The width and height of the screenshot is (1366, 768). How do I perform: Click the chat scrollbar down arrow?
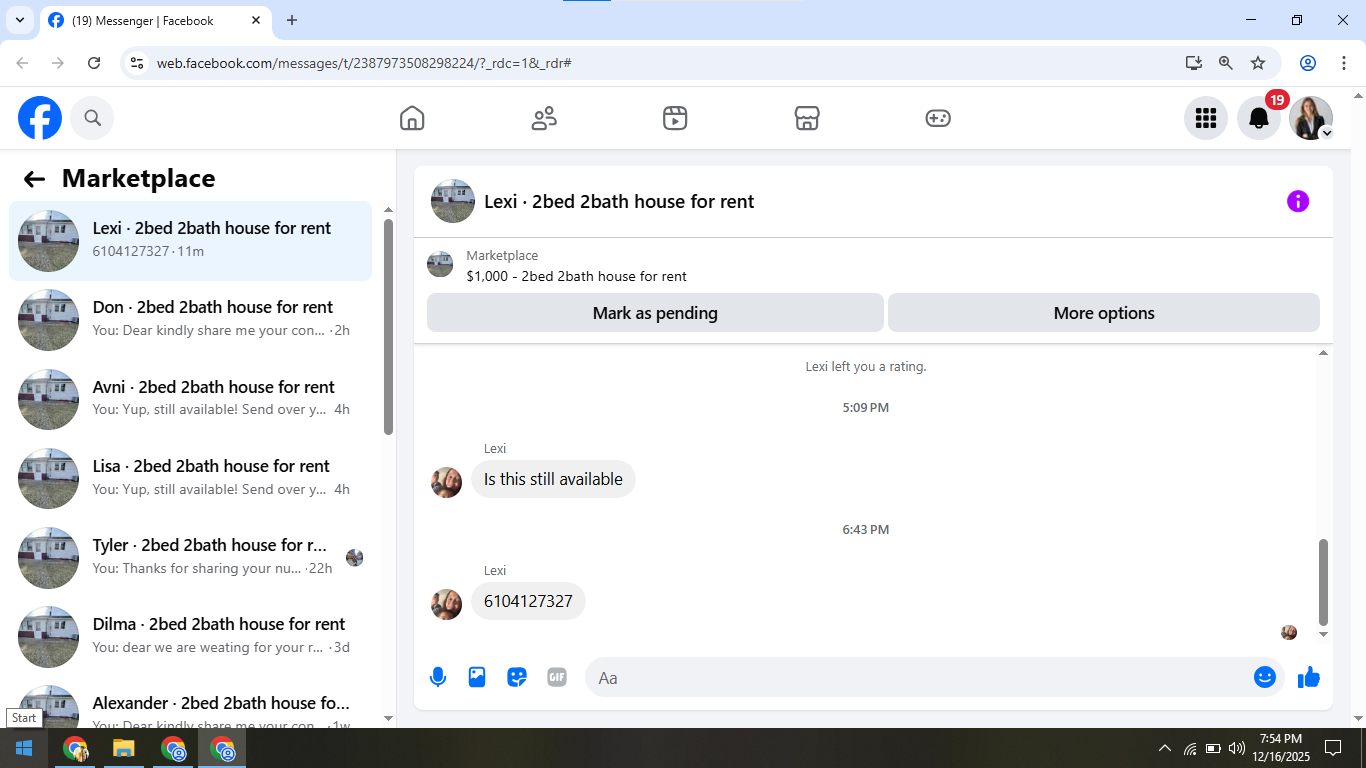[1324, 634]
